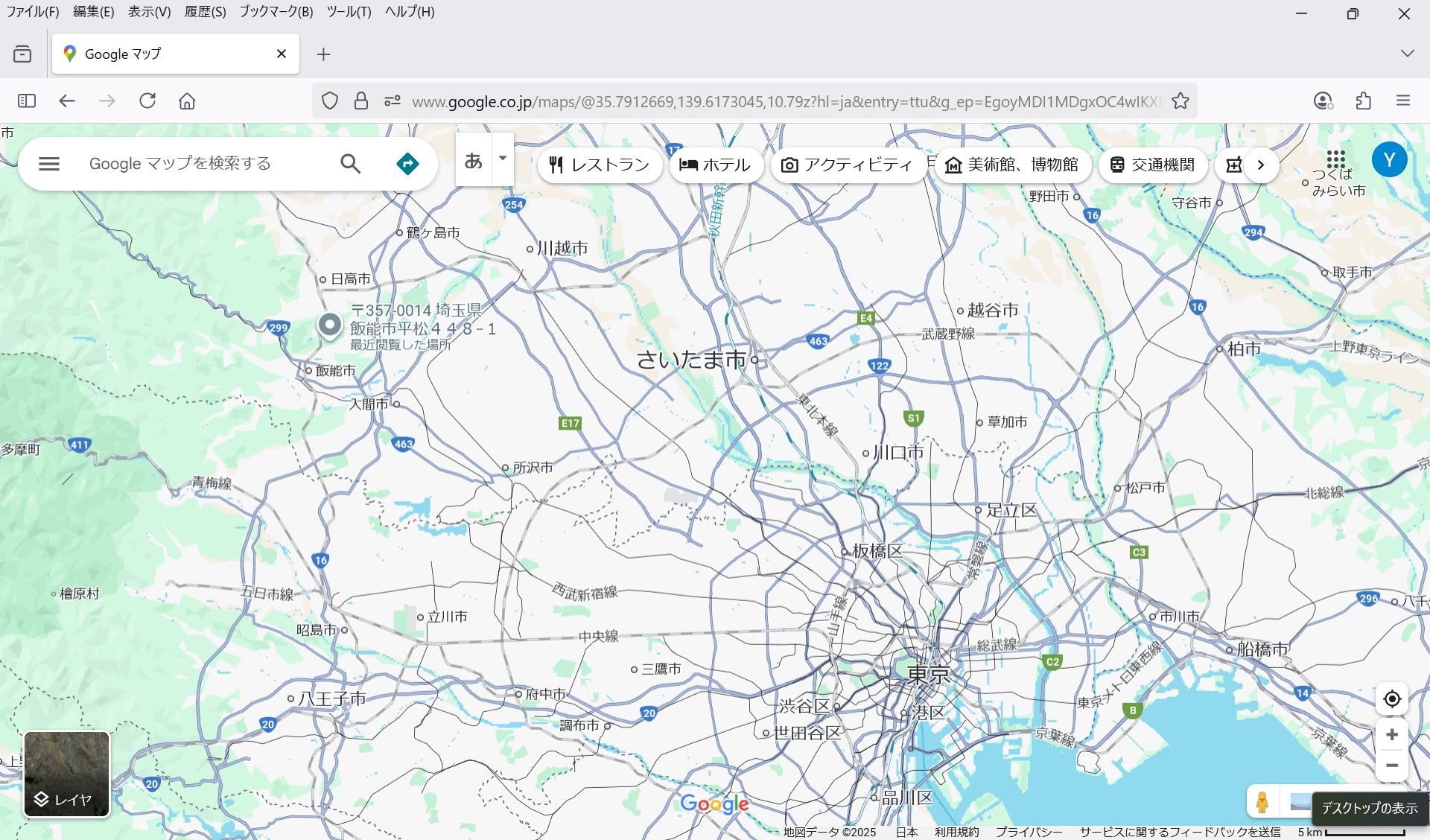The width and height of the screenshot is (1430, 840).
Task: Toggle the Firefox sidebar panel
Action: coord(27,101)
